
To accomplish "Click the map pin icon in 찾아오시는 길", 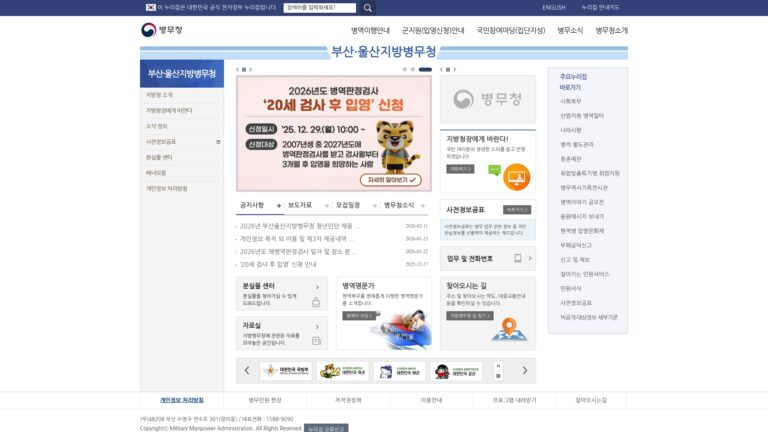I will tap(509, 329).
